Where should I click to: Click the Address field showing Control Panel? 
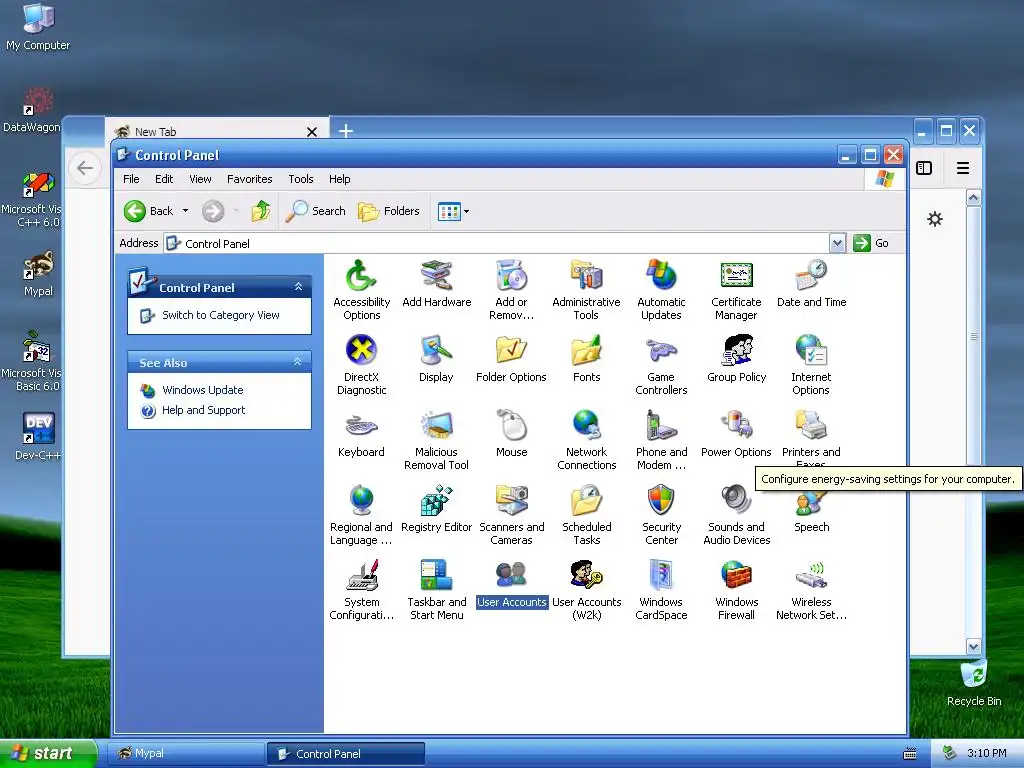[496, 244]
